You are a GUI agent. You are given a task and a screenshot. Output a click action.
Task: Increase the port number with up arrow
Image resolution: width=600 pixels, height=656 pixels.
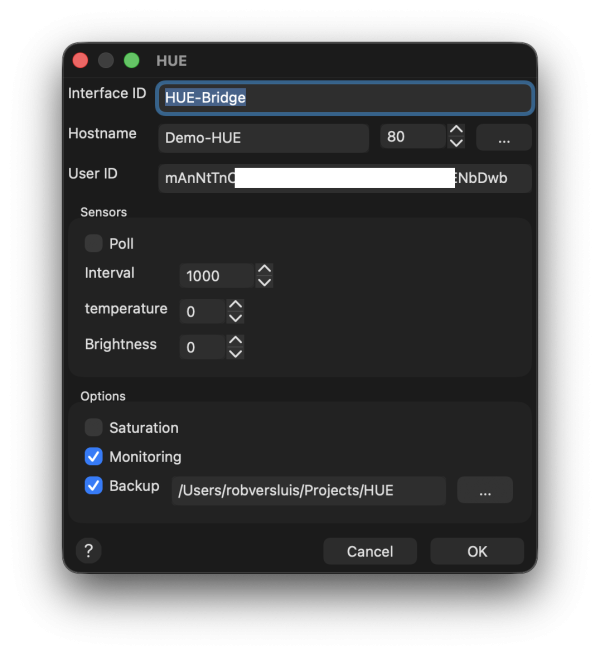pos(456,130)
